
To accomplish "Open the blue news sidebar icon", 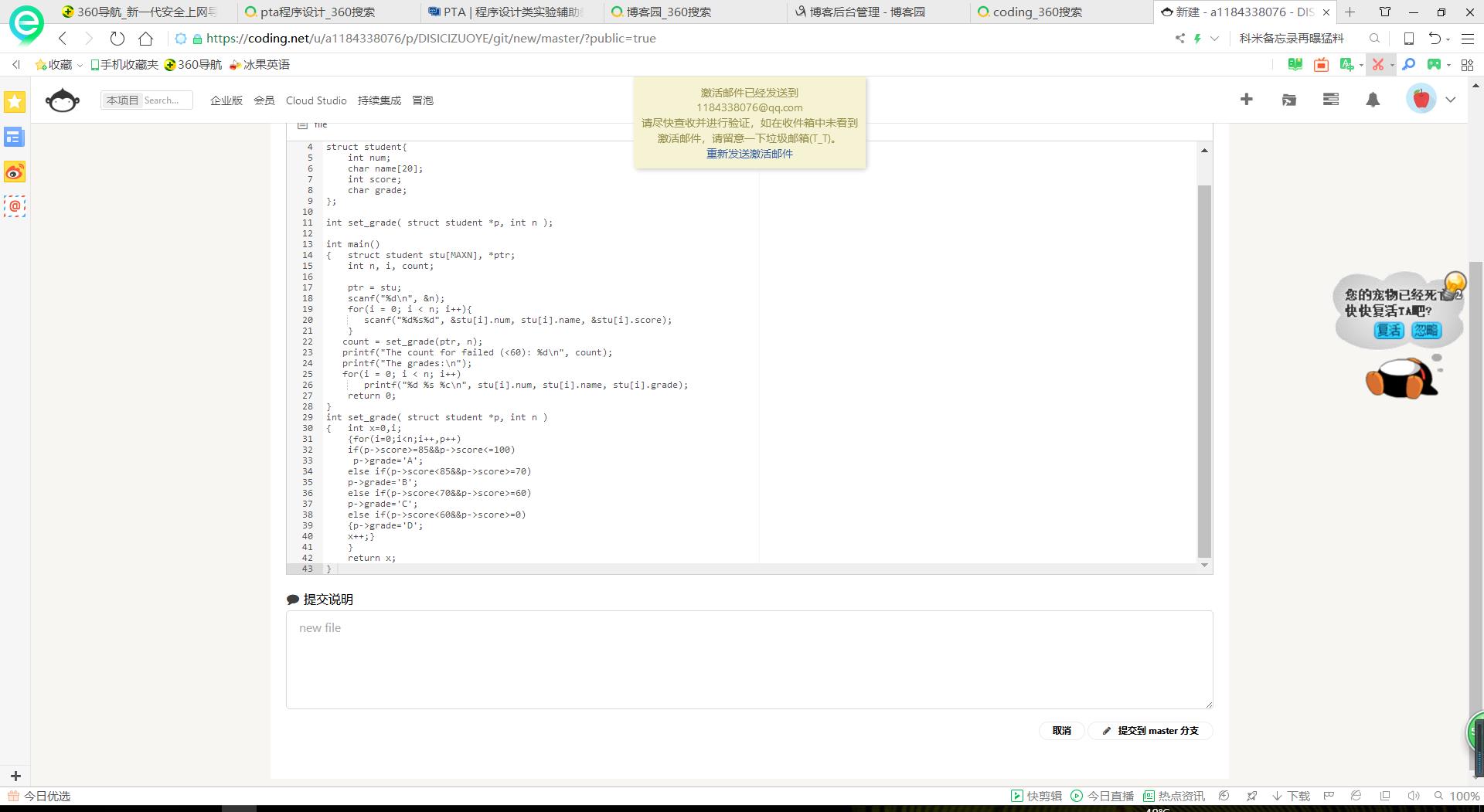I will click(15, 138).
